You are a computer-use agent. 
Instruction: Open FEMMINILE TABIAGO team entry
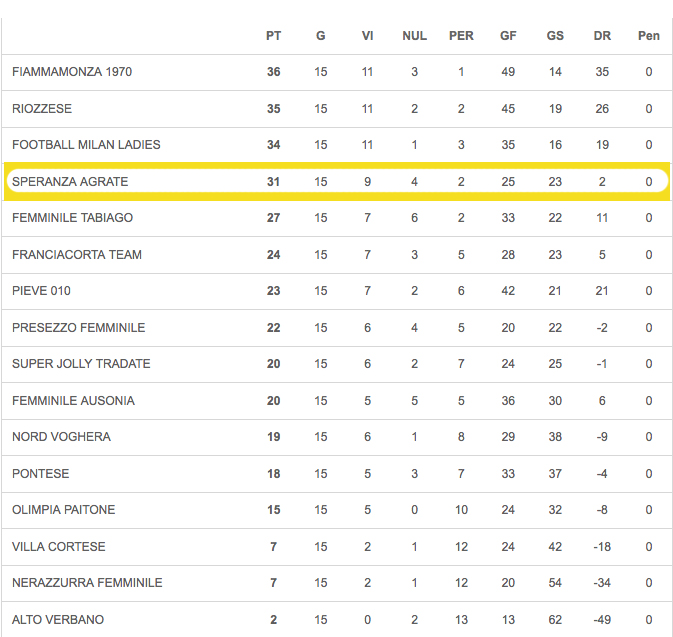point(72,218)
